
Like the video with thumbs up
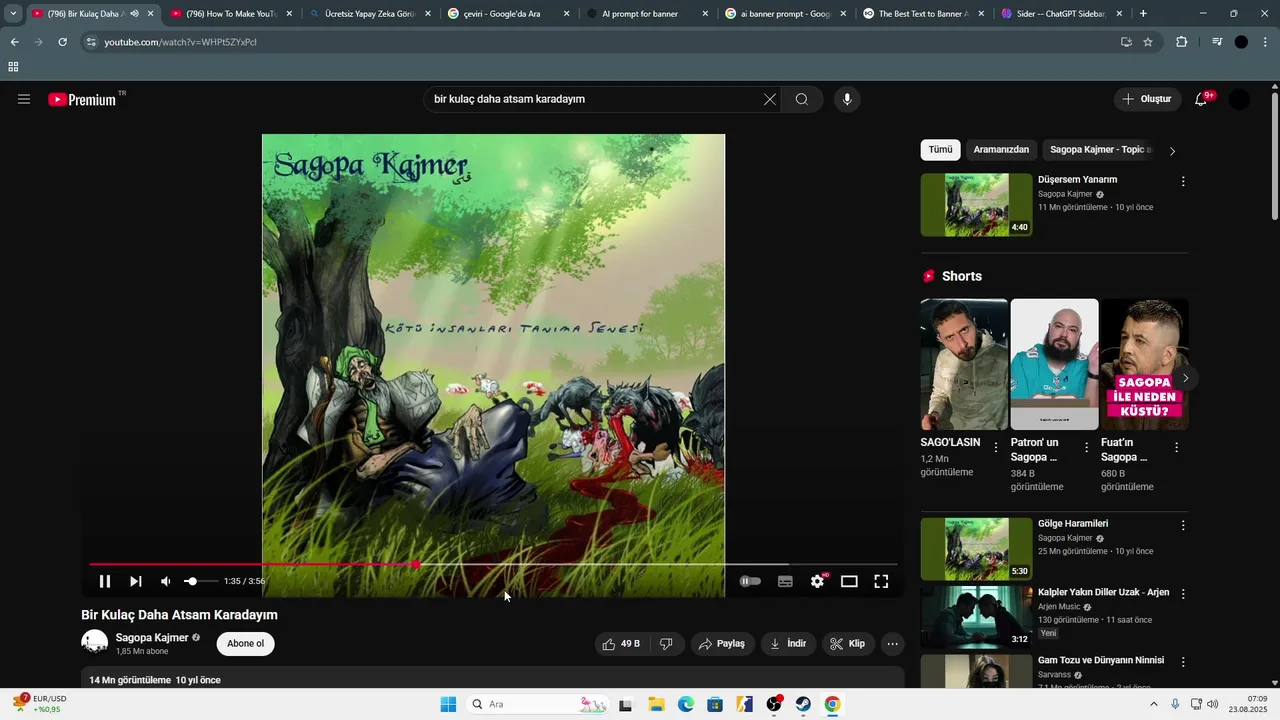621,644
